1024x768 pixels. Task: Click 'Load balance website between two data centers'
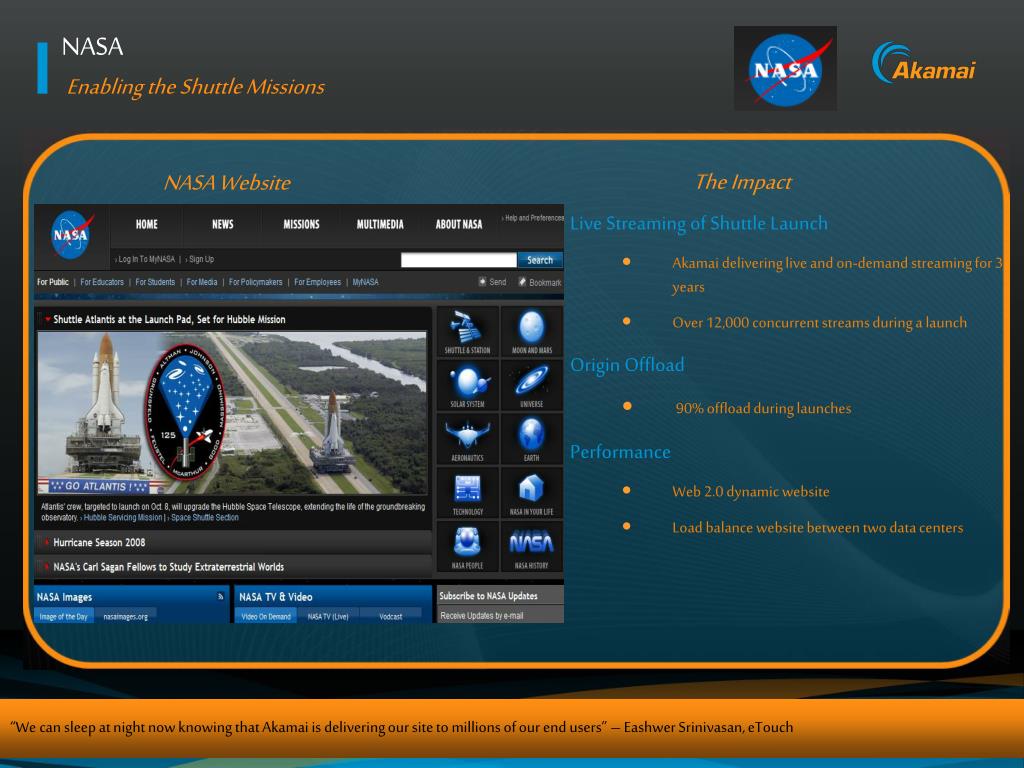tap(818, 527)
